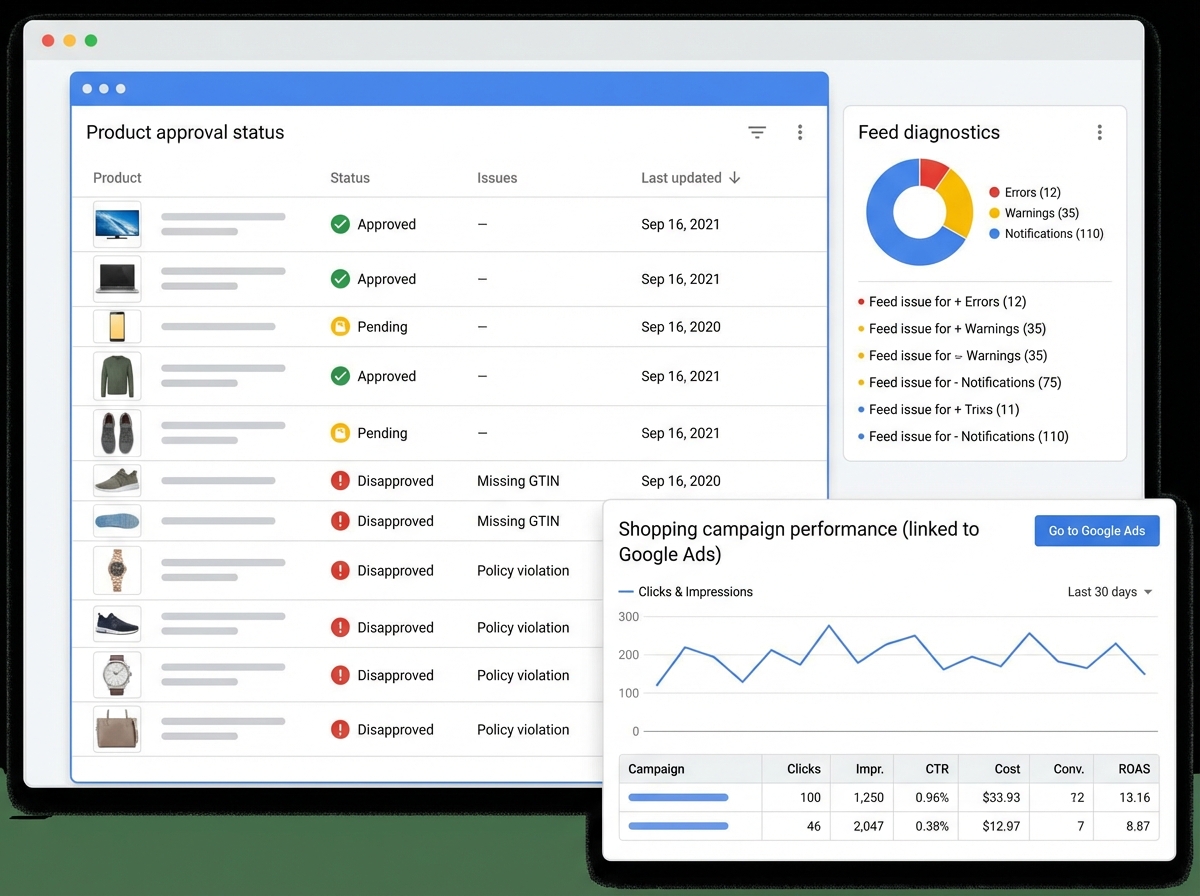Click the Go to Google Ads button
The height and width of the screenshot is (896, 1200).
pos(1097,531)
